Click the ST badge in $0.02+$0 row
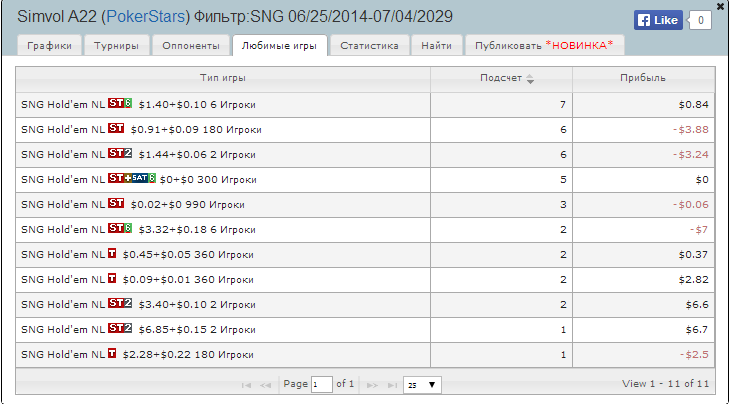Screen dimensions: 742x404 pyautogui.click(x=116, y=203)
